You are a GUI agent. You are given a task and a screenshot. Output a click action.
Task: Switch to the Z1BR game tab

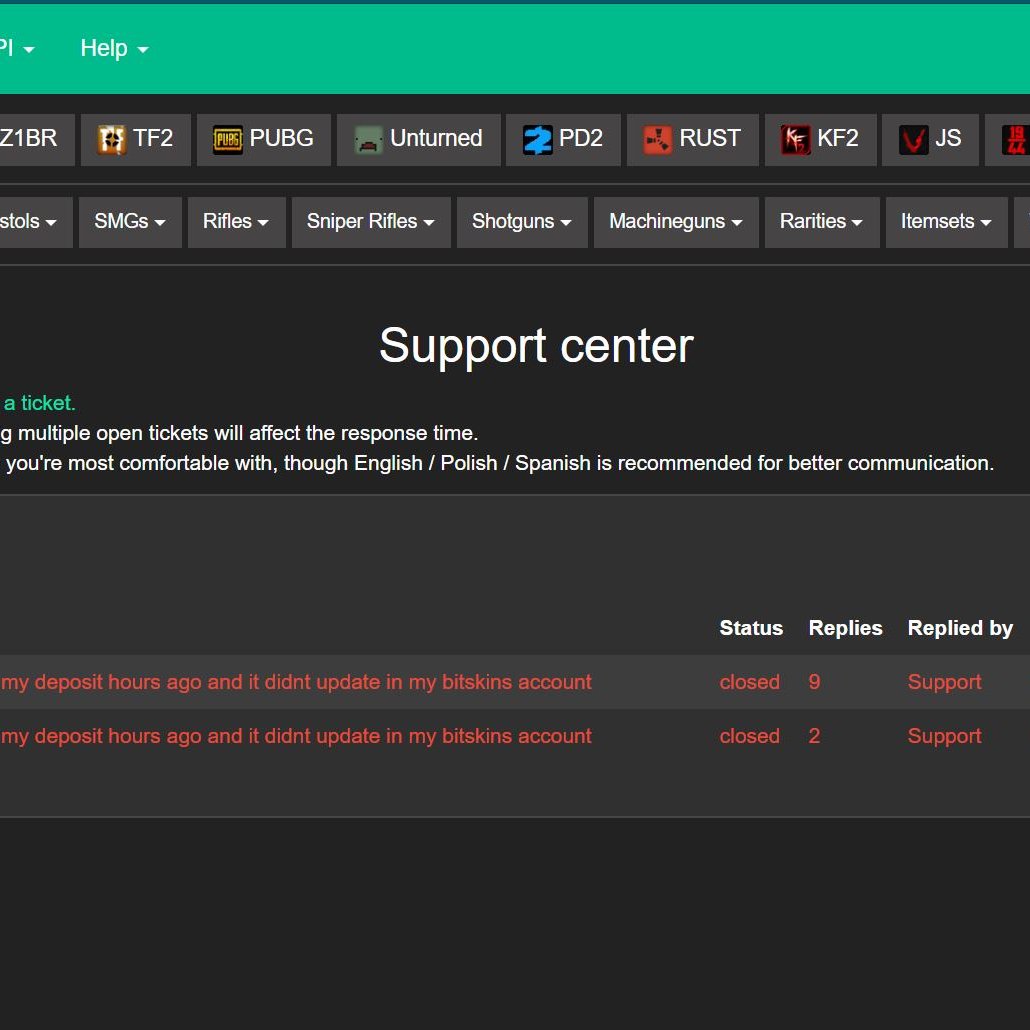36,139
